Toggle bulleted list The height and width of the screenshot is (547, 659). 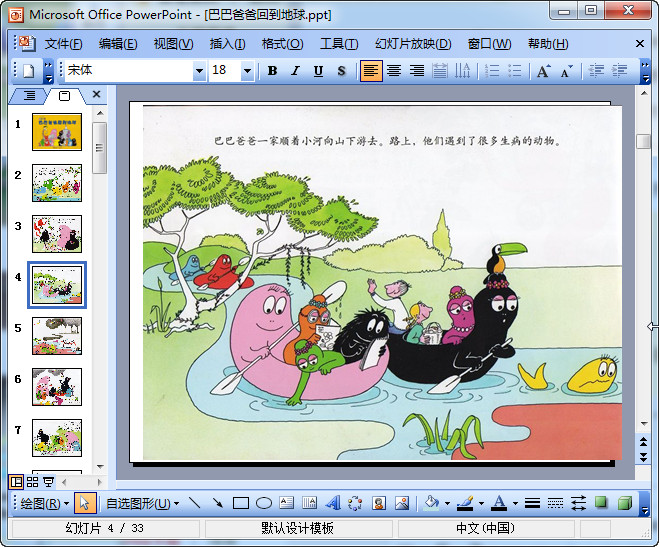click(515, 71)
